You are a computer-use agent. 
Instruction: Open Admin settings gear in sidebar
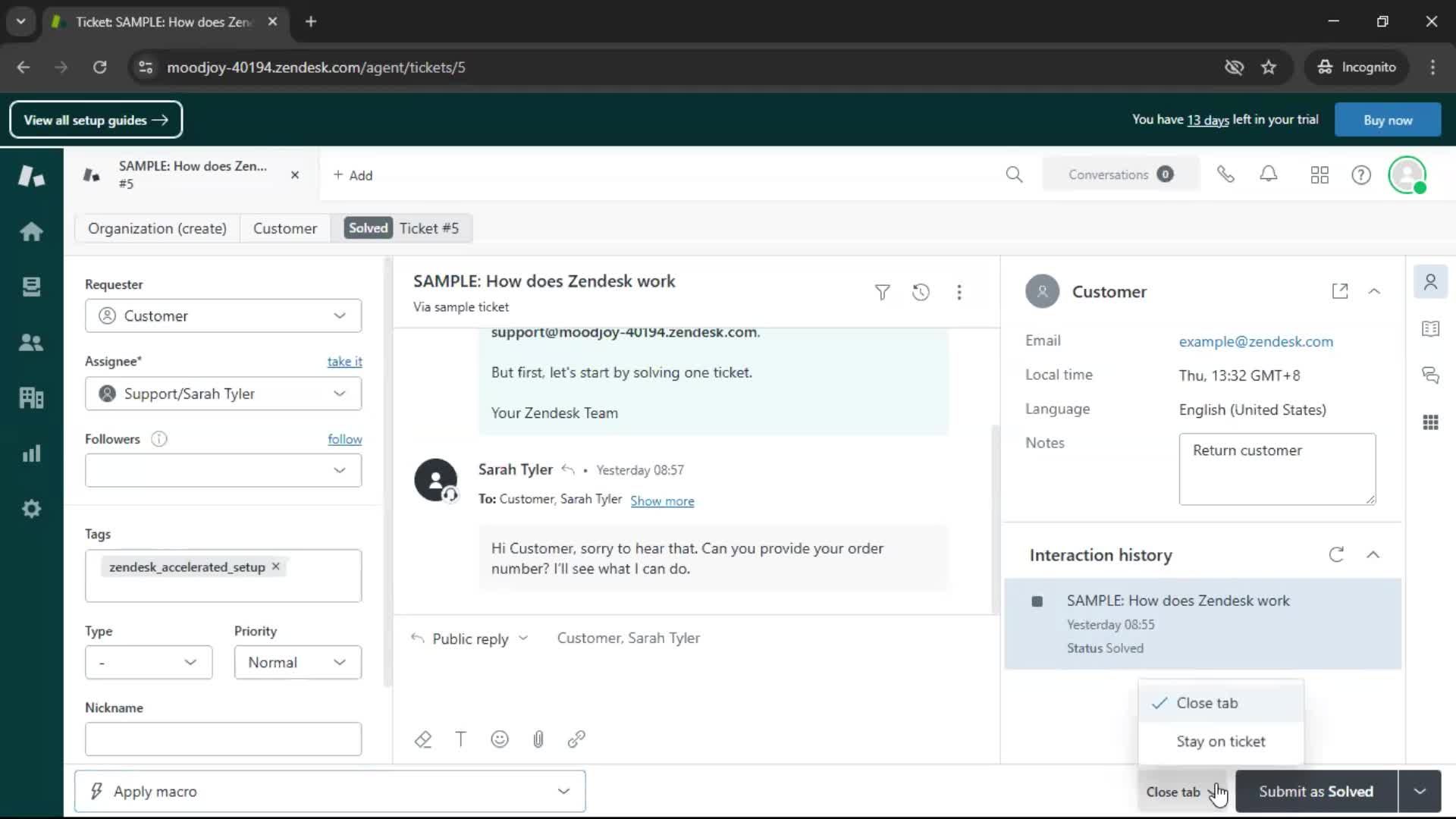pos(31,509)
